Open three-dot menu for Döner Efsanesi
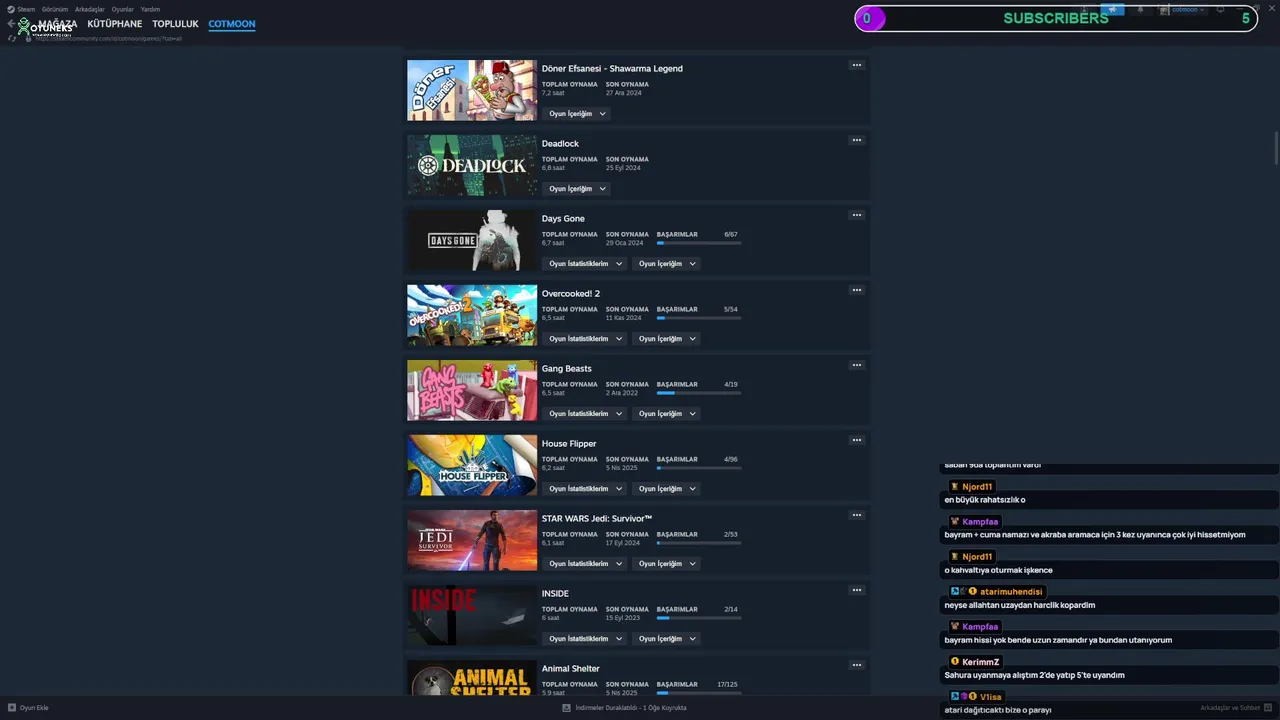Image resolution: width=1280 pixels, height=720 pixels. [x=856, y=65]
